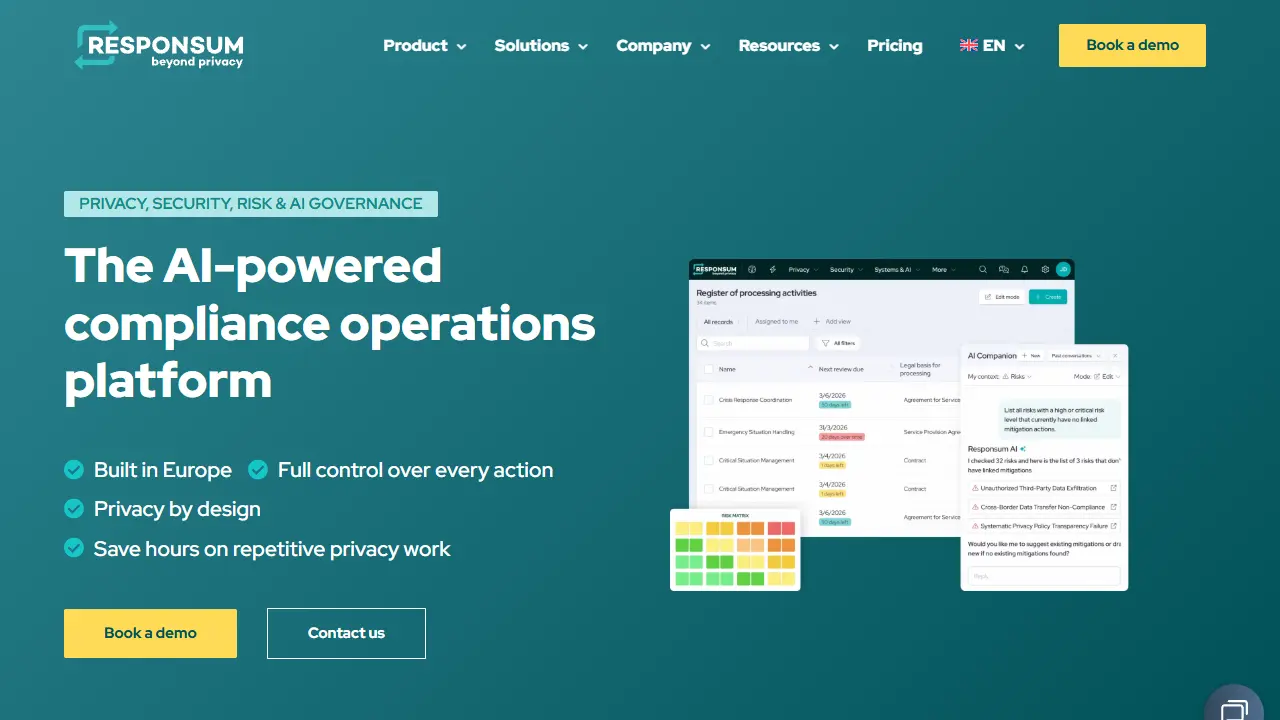Open Past conversations dropdown in AI Companion
This screenshot has width=1280, height=720.
tap(1075, 356)
